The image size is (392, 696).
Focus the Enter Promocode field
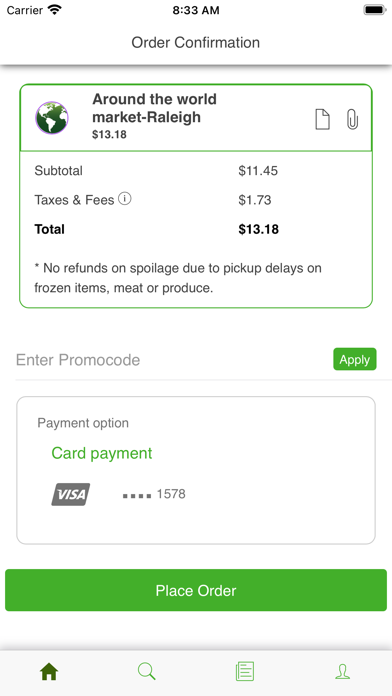click(x=171, y=360)
